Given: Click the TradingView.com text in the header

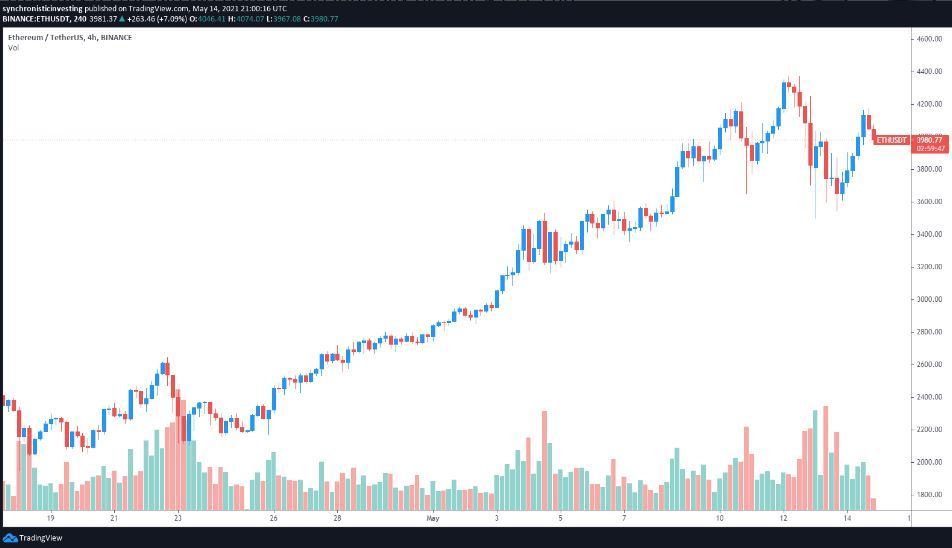Looking at the screenshot, I should [x=154, y=8].
